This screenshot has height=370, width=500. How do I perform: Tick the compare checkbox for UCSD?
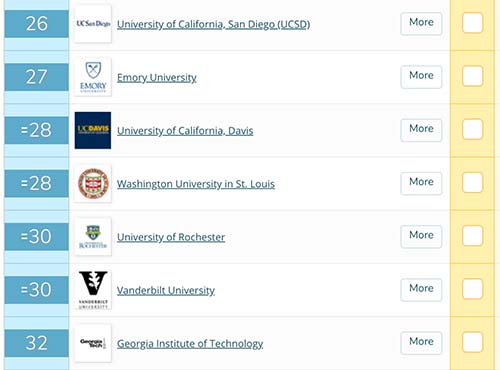(472, 23)
